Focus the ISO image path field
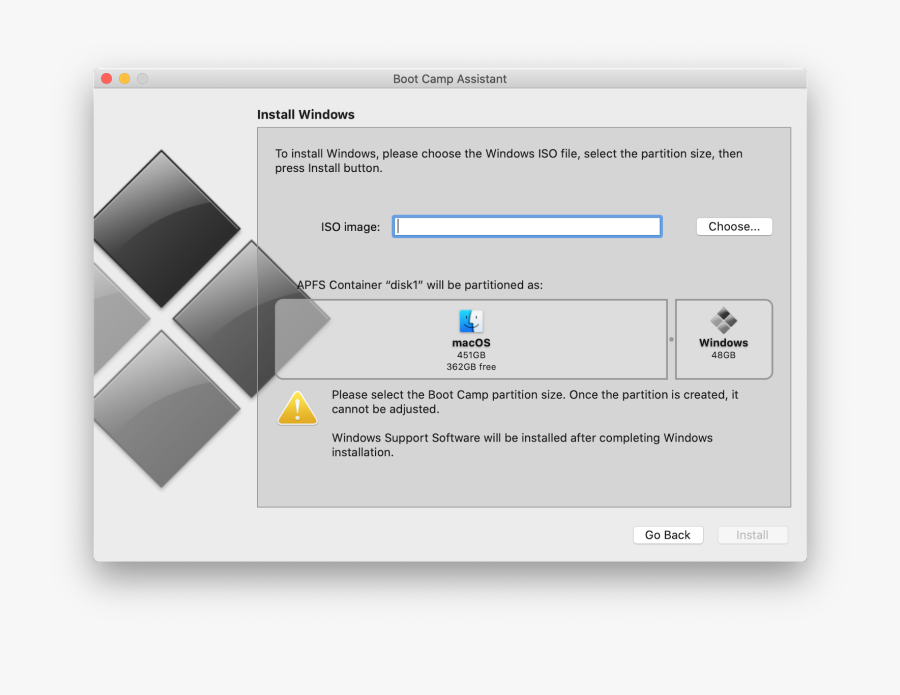Screen dimensions: 900x695 tap(527, 227)
